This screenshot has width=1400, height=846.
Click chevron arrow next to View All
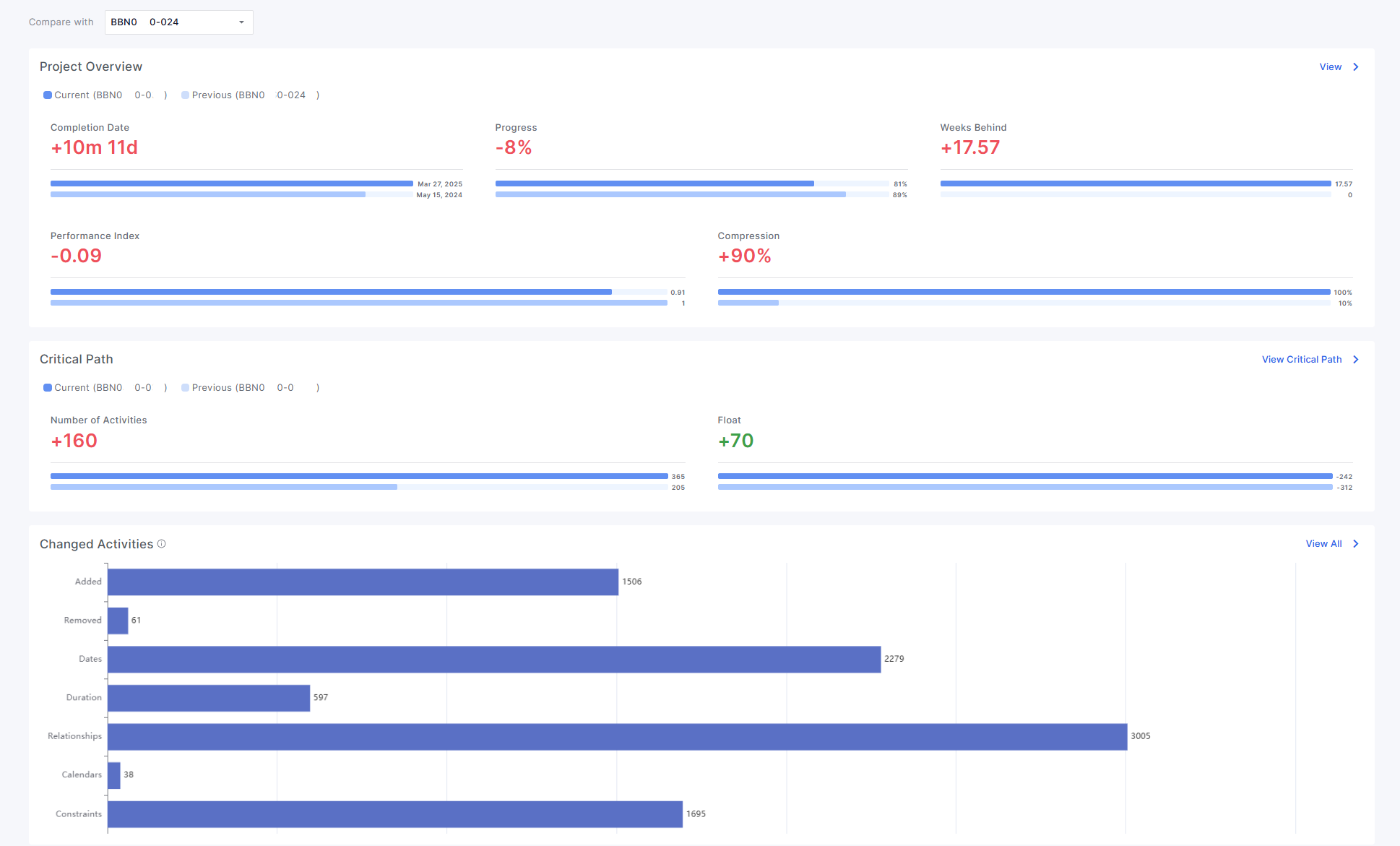click(x=1356, y=543)
